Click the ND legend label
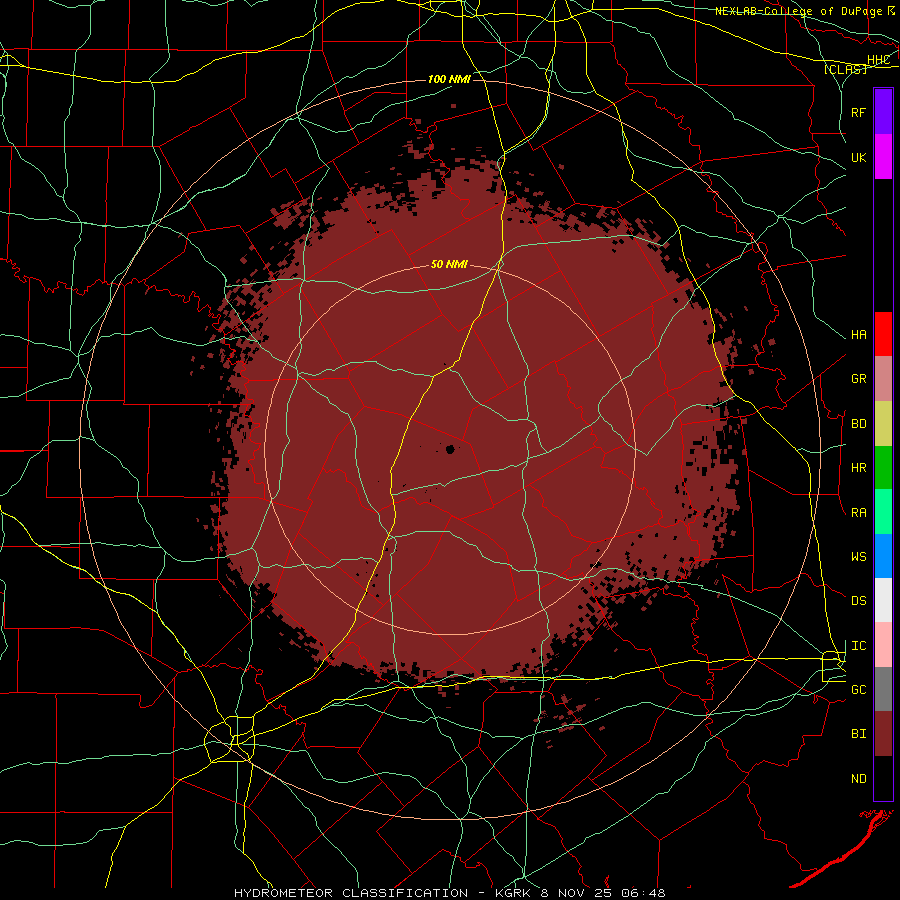This screenshot has width=900, height=900. 859,779
